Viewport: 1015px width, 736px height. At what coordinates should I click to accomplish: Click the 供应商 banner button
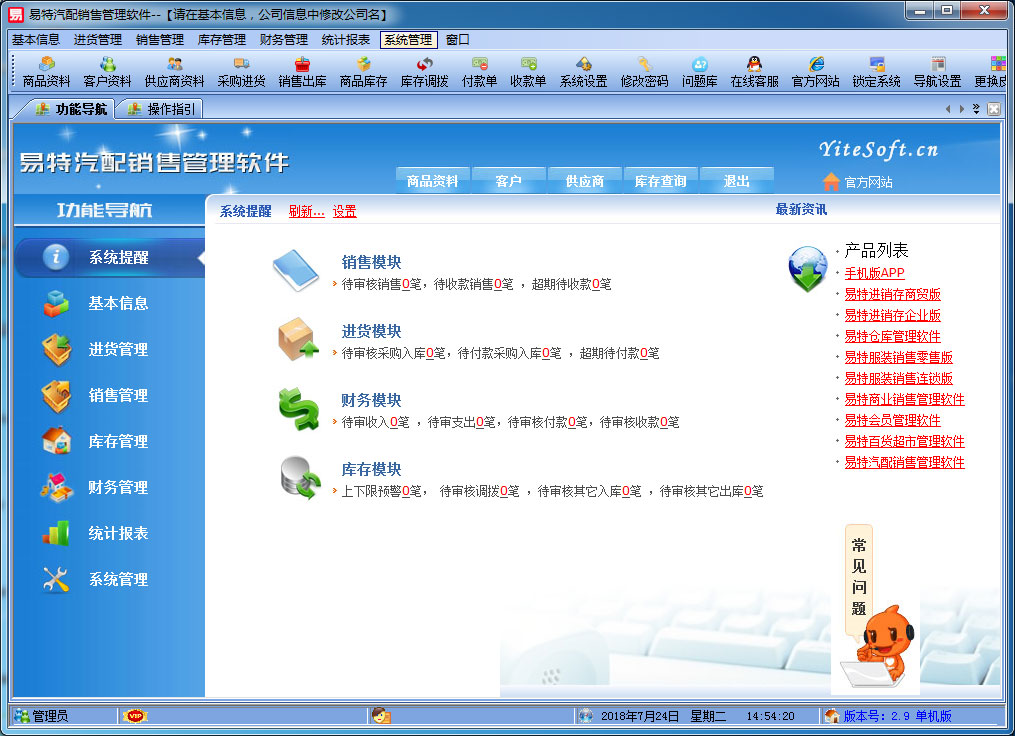click(x=585, y=181)
